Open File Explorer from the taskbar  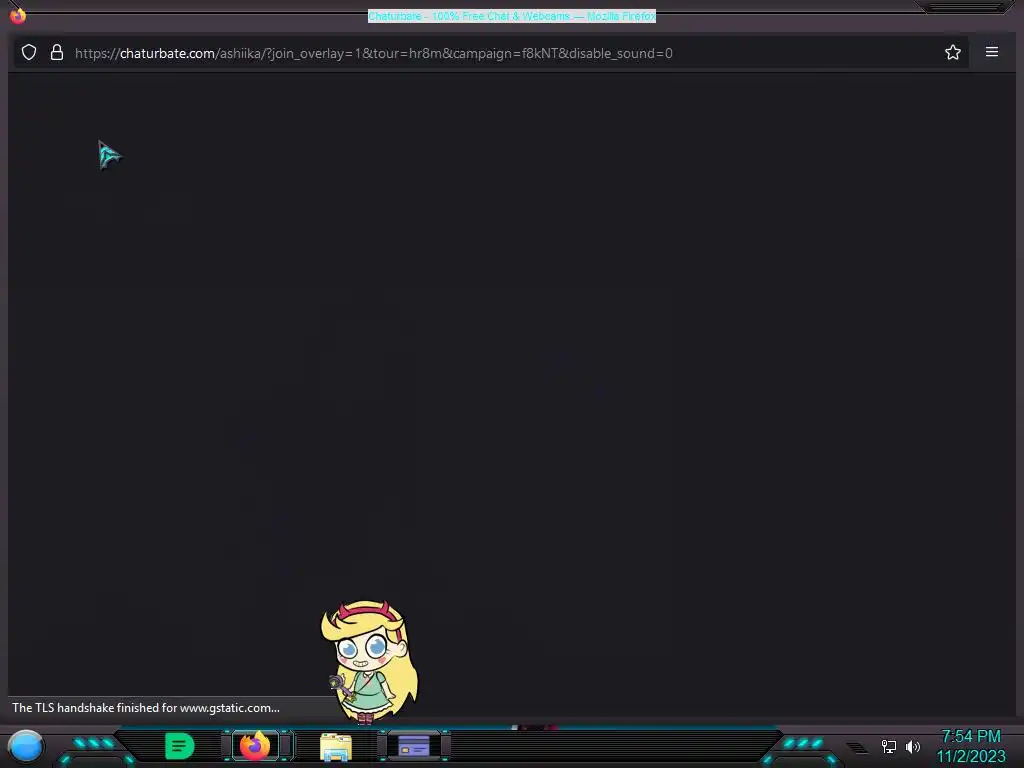(336, 746)
